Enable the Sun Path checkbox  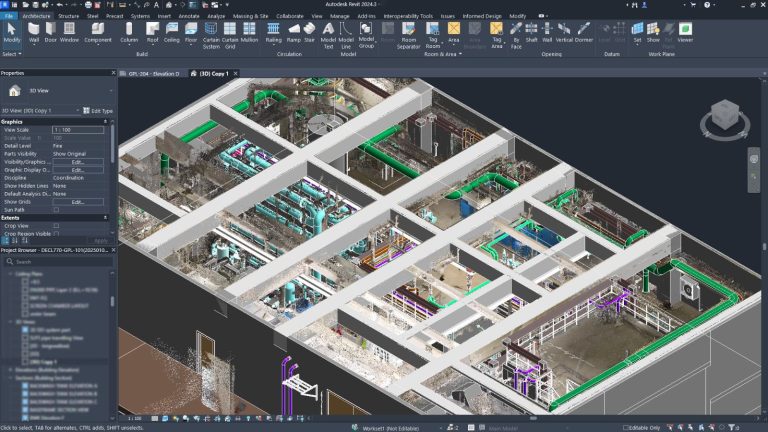point(56,210)
